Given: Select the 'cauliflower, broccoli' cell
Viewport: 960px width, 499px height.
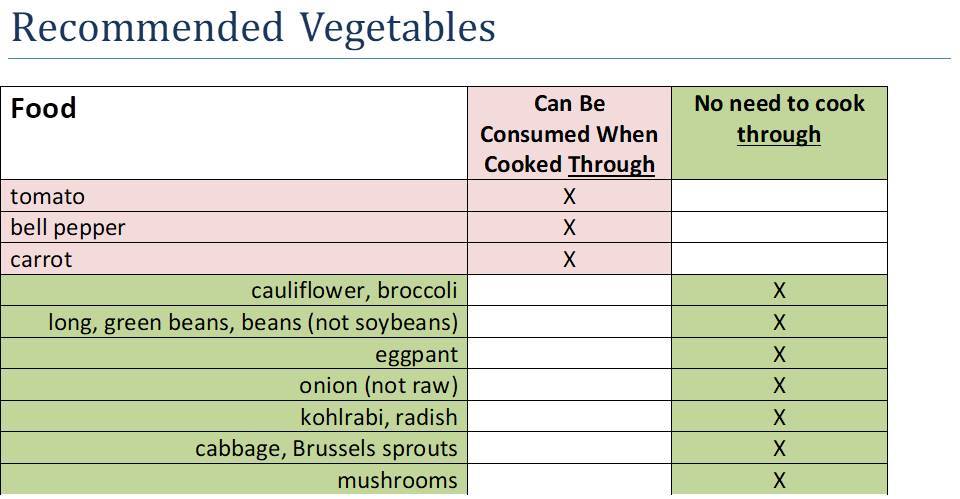Looking at the screenshot, I should [354, 291].
